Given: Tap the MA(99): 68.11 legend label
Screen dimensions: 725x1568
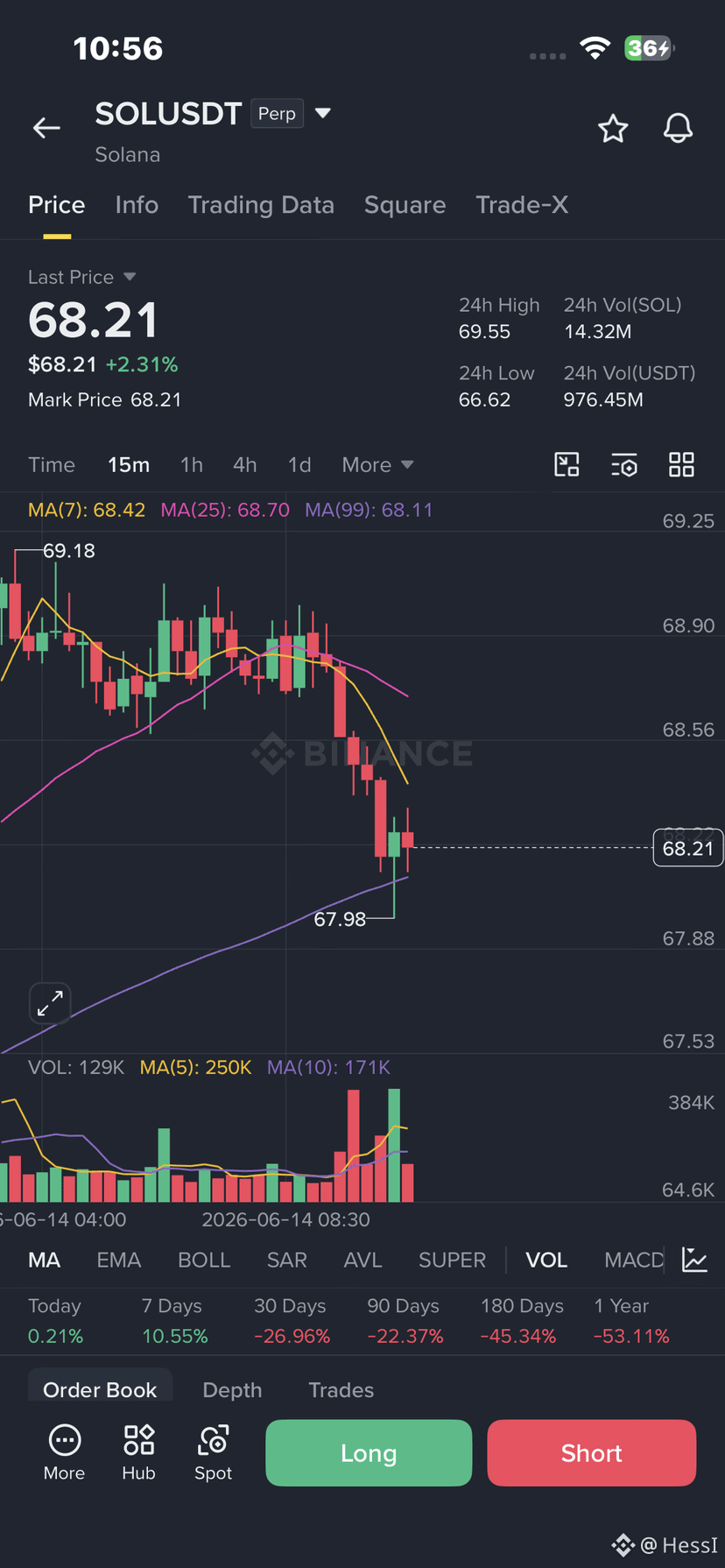Looking at the screenshot, I should click(x=369, y=510).
